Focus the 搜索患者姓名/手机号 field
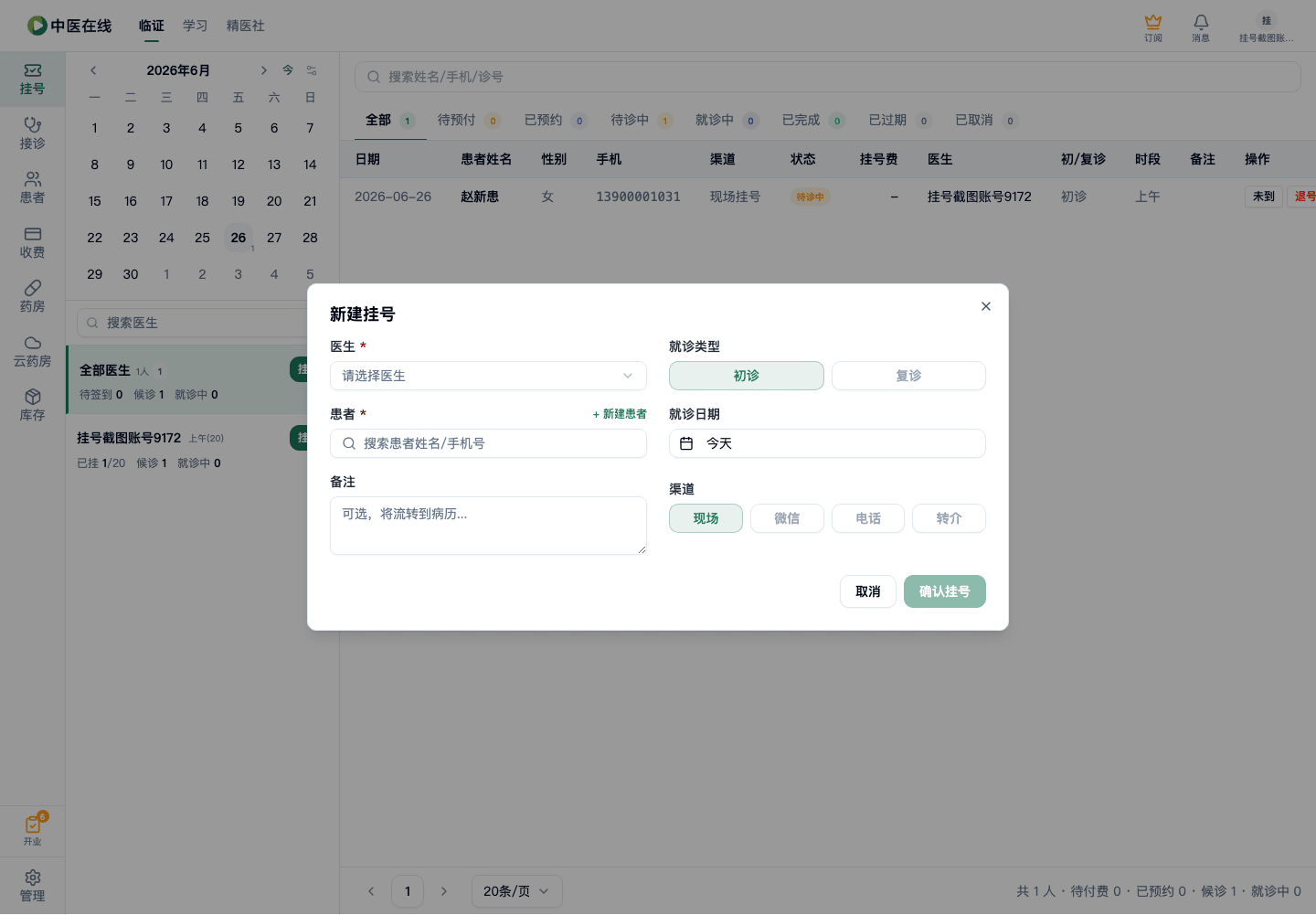1316x915 pixels. tap(488, 443)
